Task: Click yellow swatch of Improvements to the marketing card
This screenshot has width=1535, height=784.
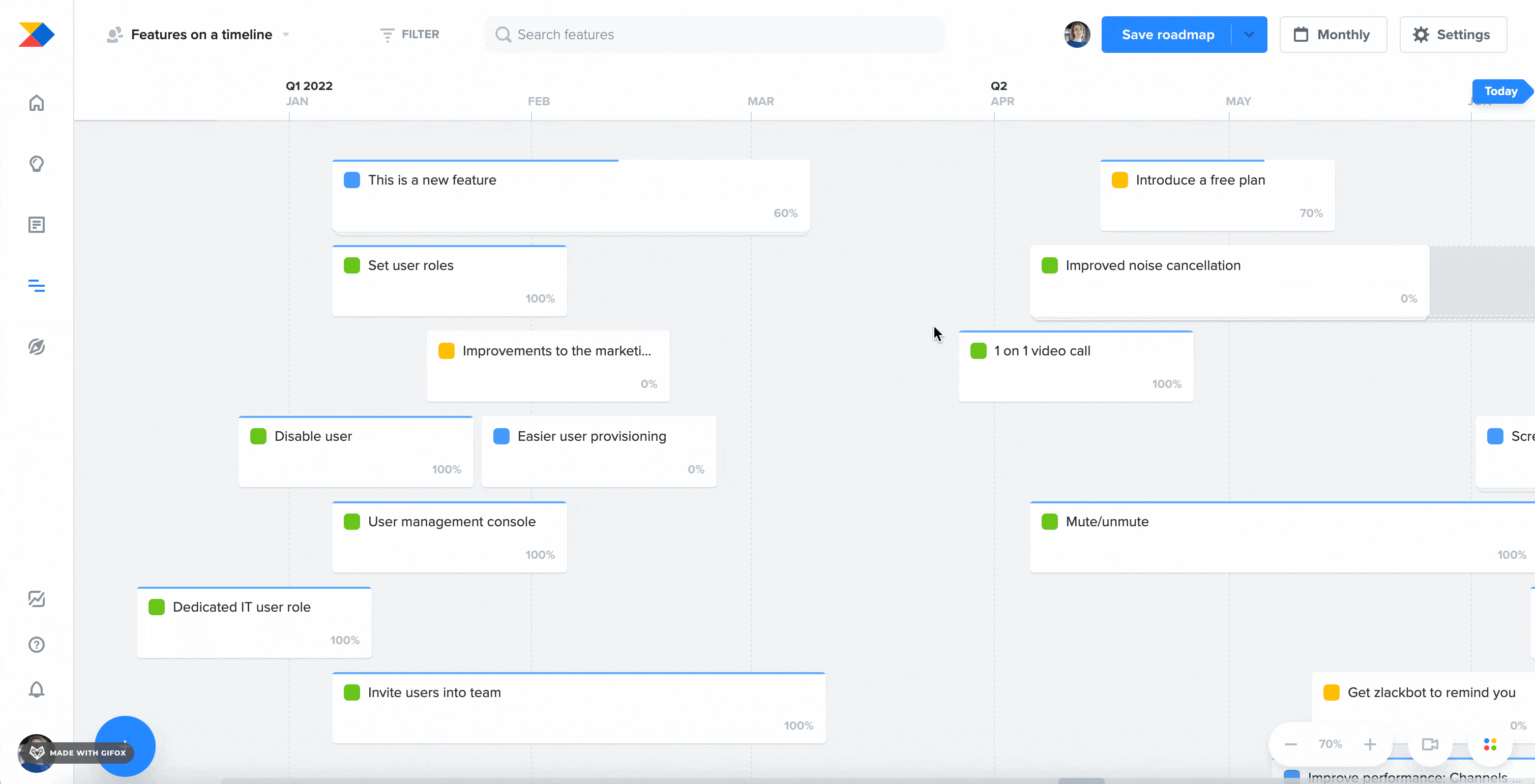Action: point(446,350)
